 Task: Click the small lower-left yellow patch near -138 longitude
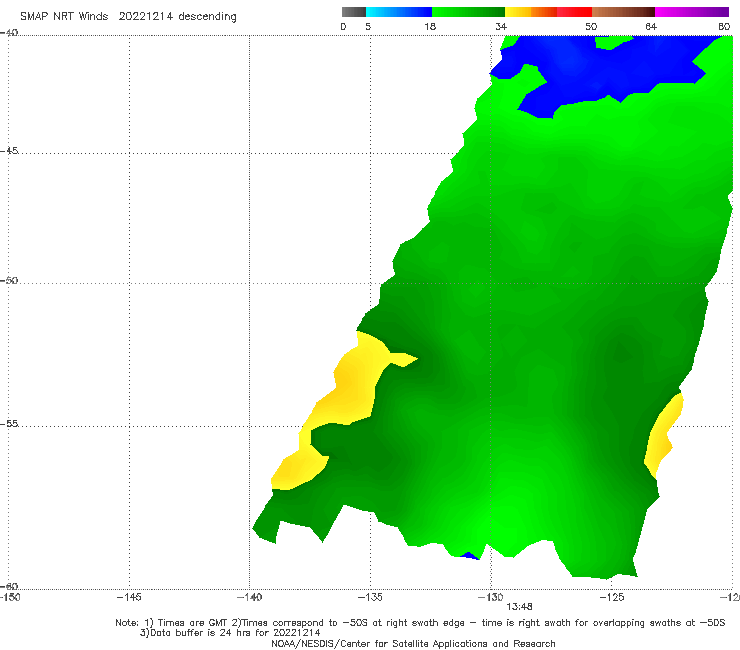click(298, 470)
